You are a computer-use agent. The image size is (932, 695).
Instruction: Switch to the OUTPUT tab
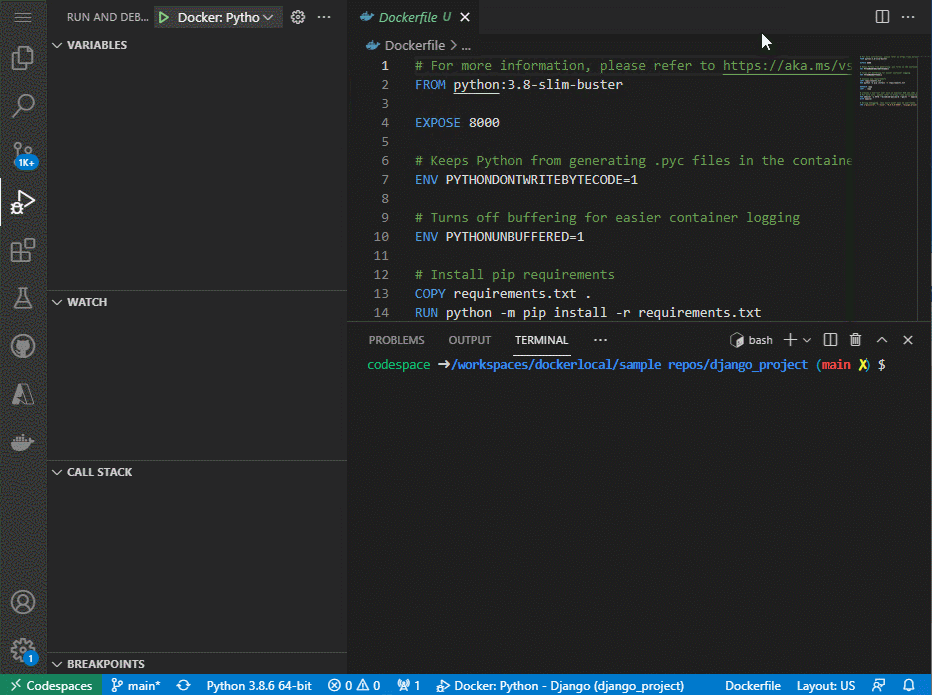470,340
